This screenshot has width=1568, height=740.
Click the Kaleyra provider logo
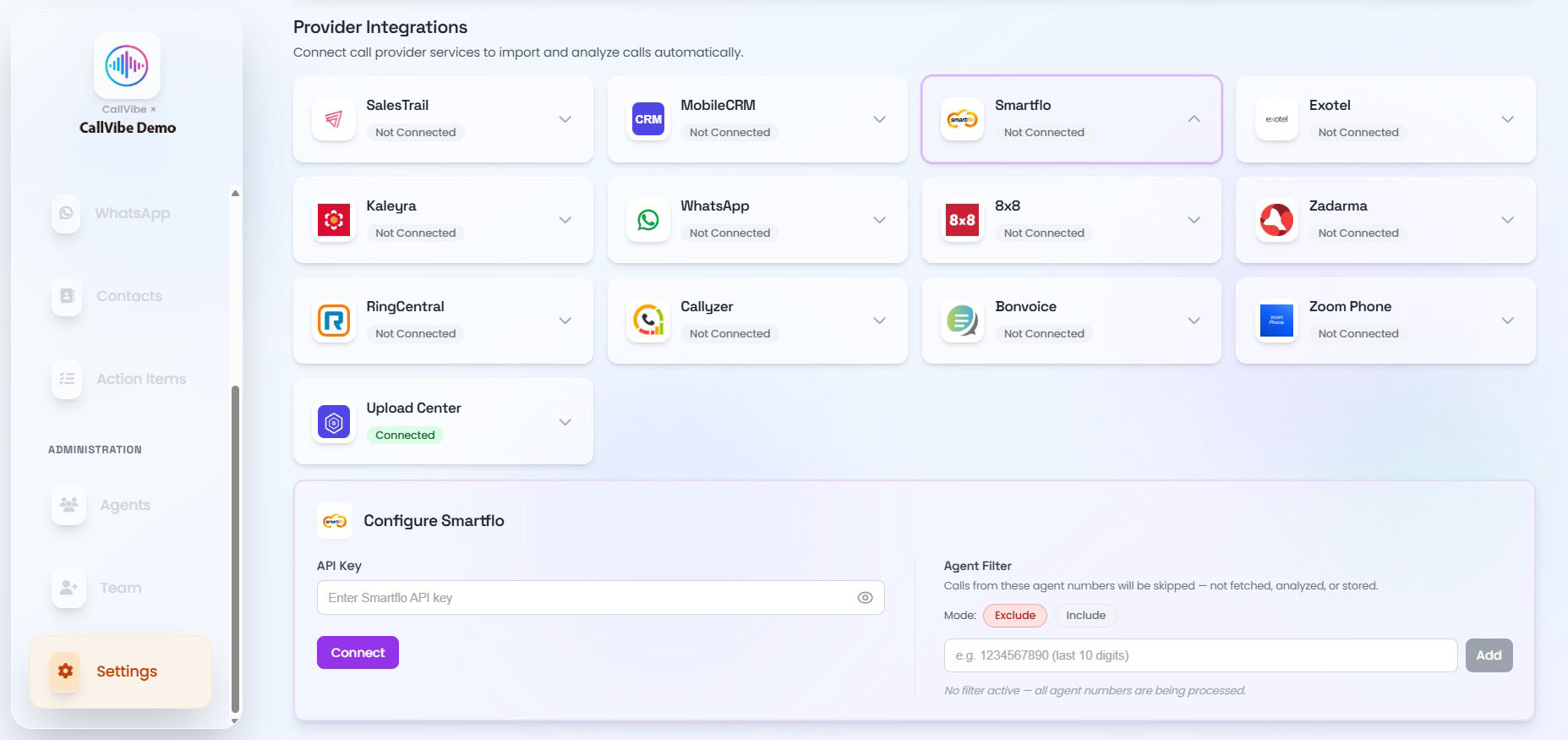(x=334, y=220)
